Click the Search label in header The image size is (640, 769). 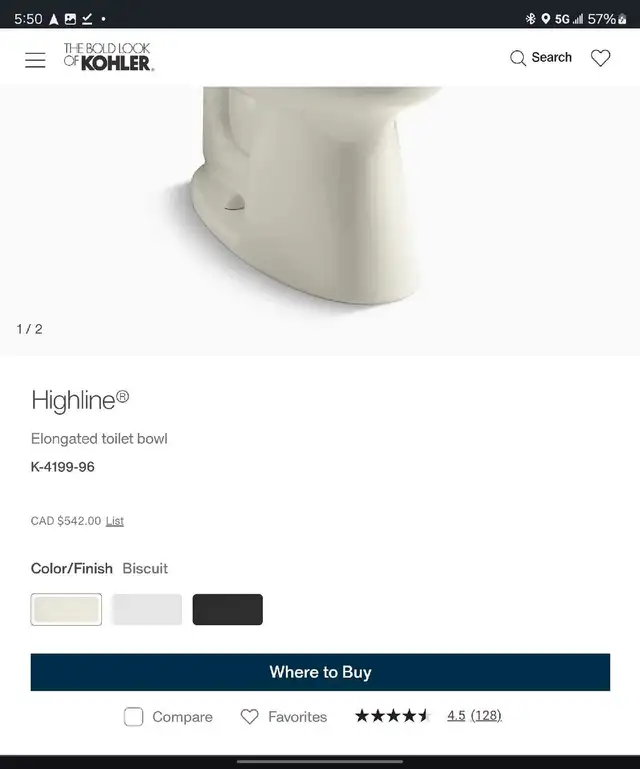(x=552, y=57)
